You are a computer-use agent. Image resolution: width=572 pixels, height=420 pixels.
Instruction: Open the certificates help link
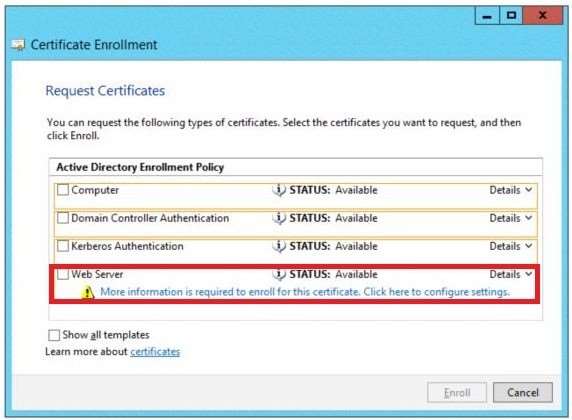[x=155, y=352]
